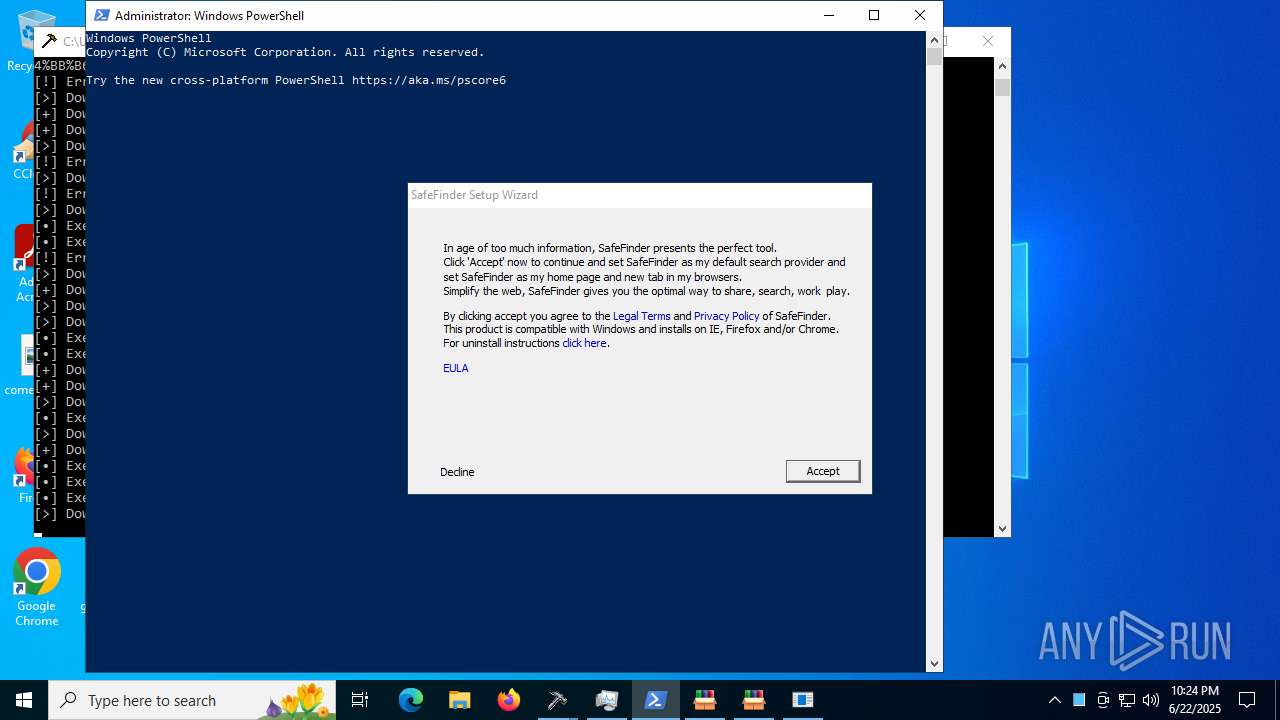Show hidden system tray icons
The width and height of the screenshot is (1280, 720).
[1054, 700]
